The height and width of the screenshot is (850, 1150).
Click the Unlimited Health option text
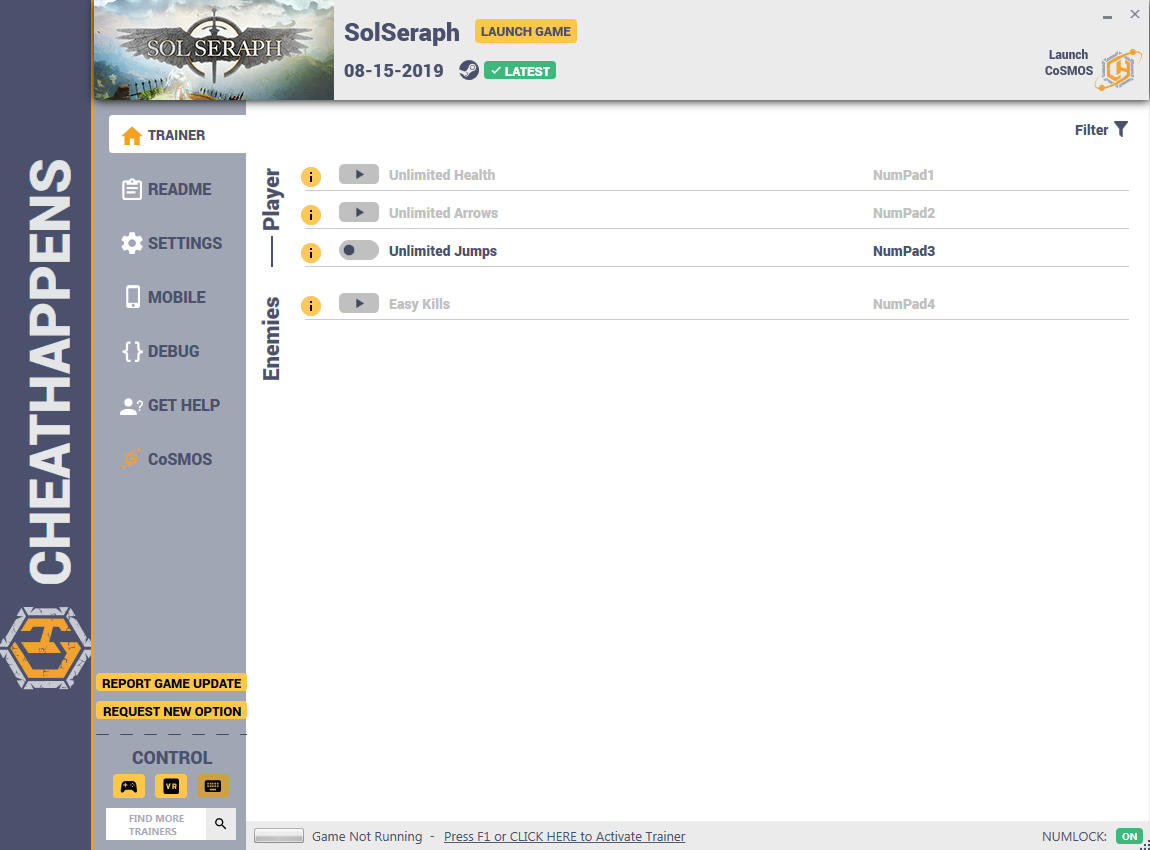click(x=442, y=175)
